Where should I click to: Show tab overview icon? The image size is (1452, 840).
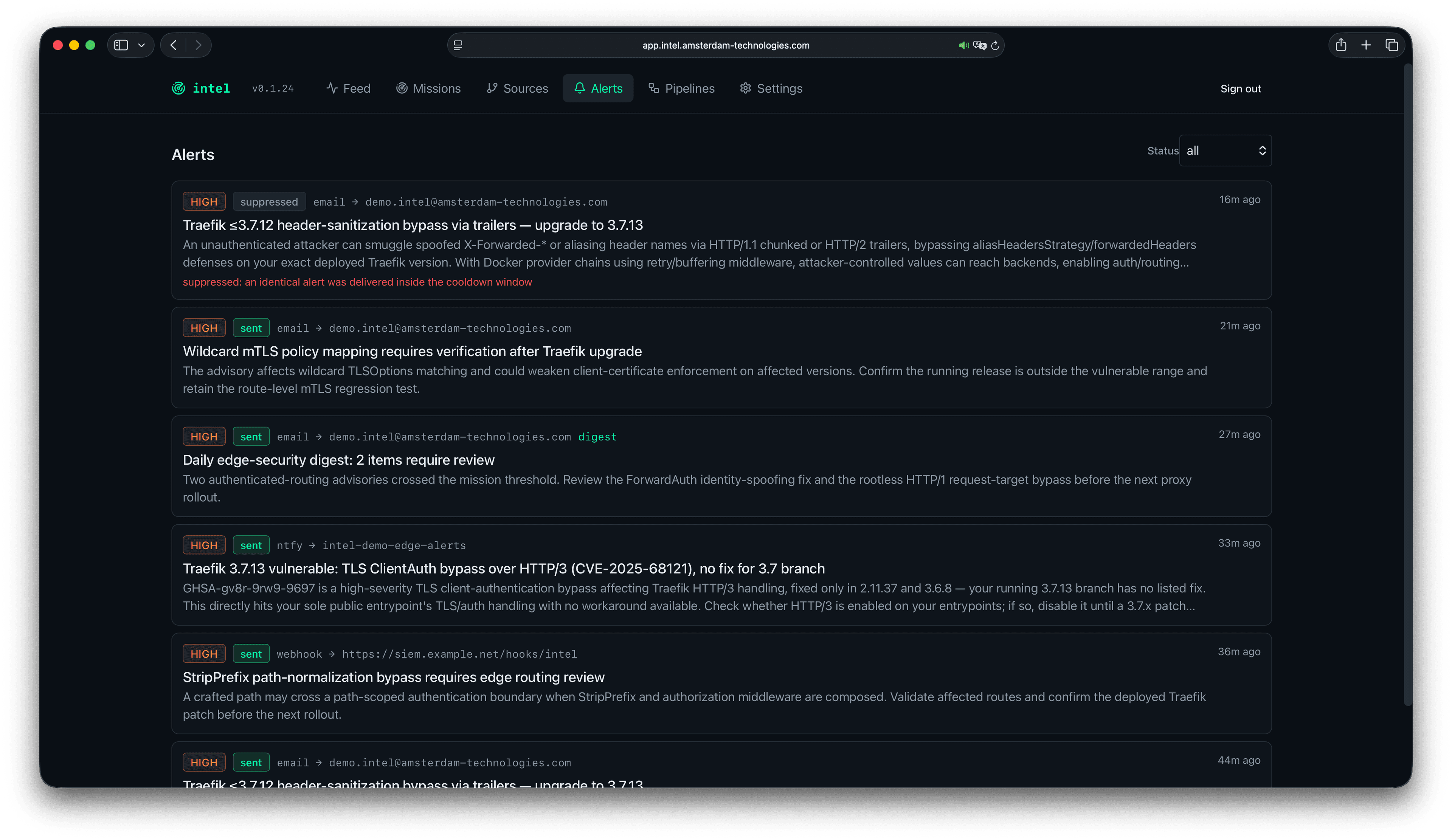pos(1391,45)
